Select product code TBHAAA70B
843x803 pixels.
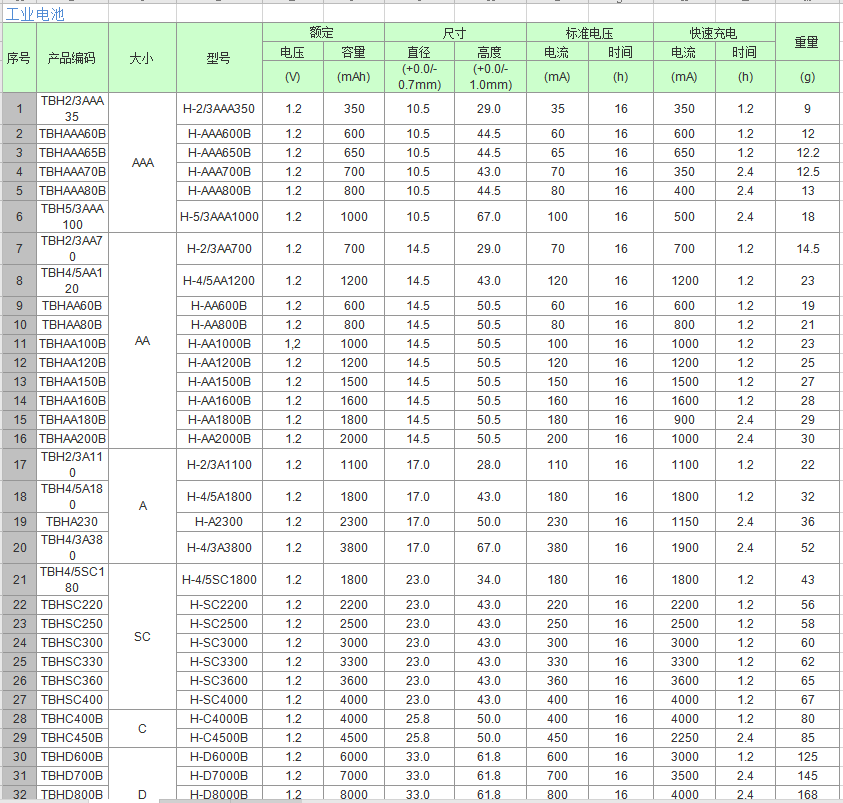[72, 172]
